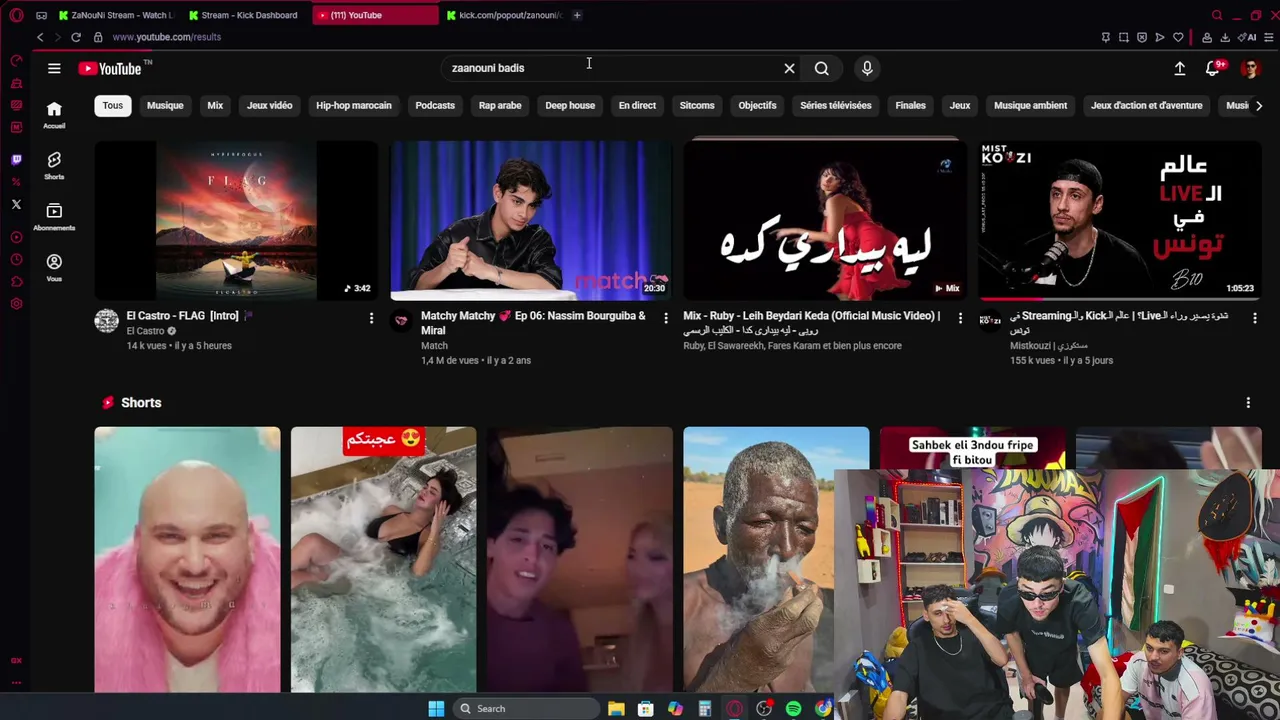Viewport: 1280px width, 720px height.
Task: Open Accueil in the YouTube sidebar
Action: coord(54,114)
